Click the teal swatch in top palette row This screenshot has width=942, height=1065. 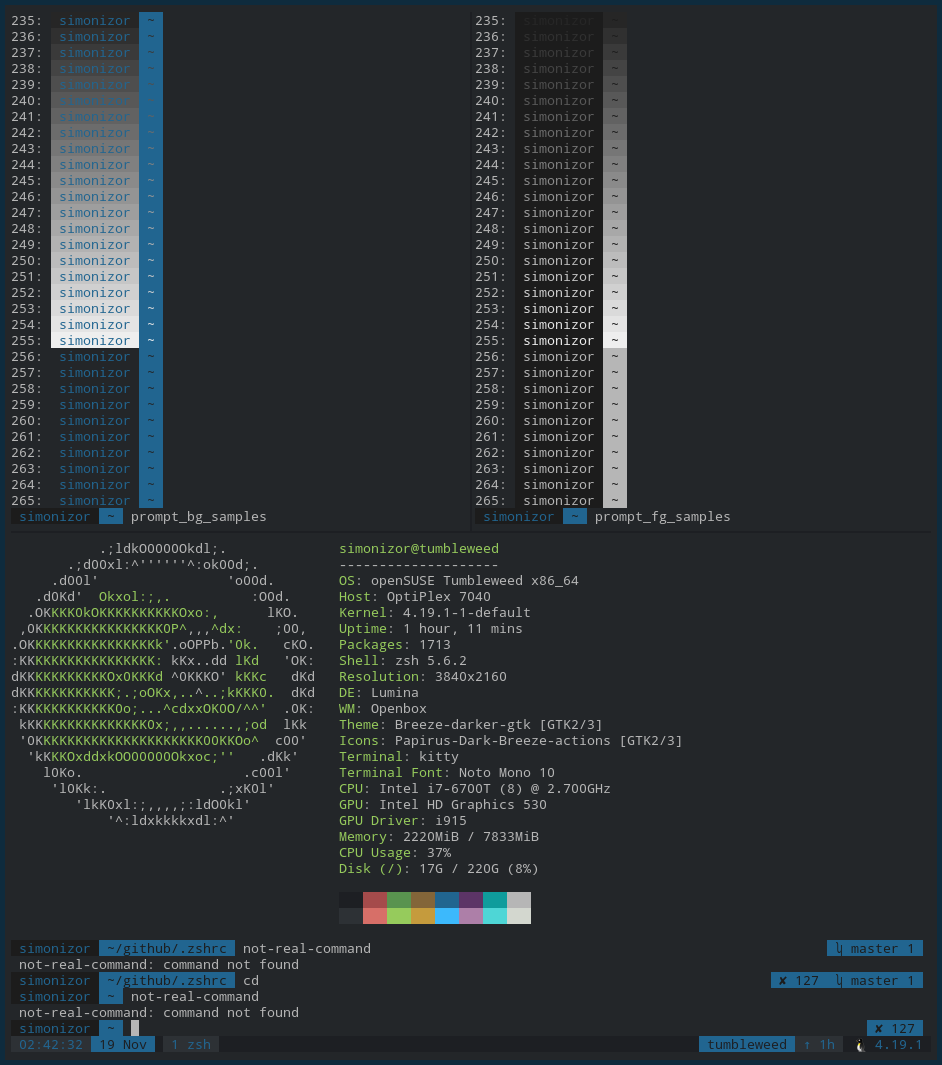tap(494, 900)
